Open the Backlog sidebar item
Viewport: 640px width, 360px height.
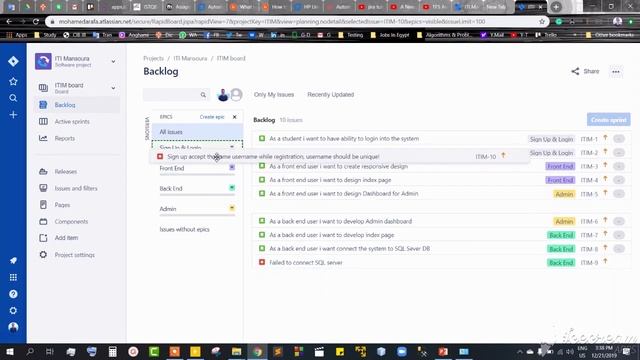(78, 105)
